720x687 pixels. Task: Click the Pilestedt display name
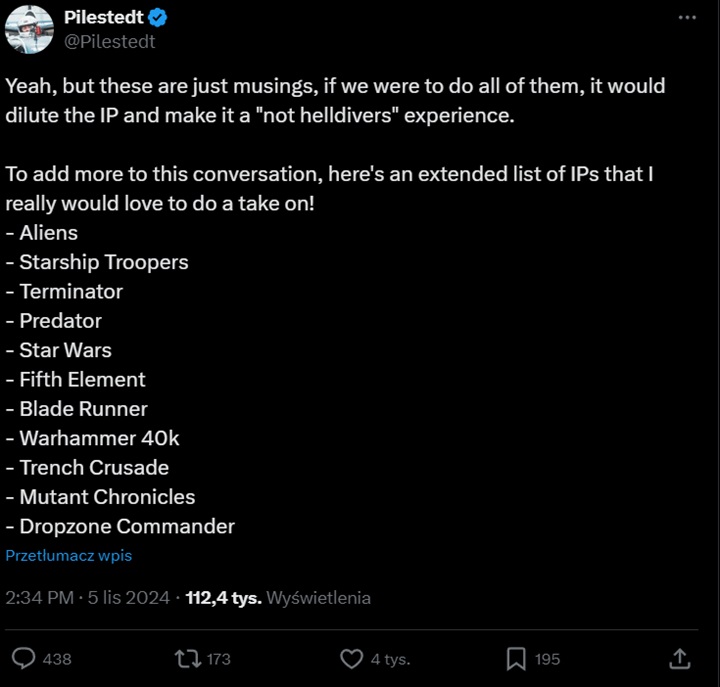pos(104,18)
